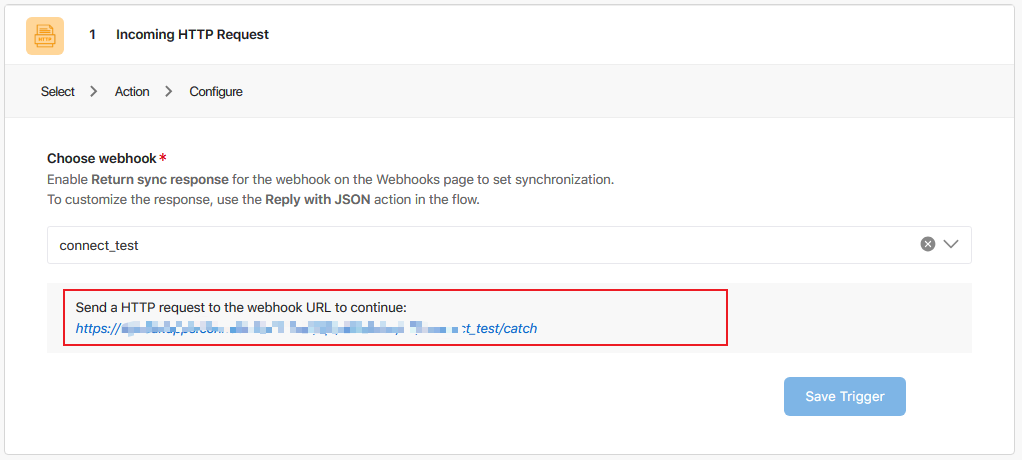The width and height of the screenshot is (1022, 460).
Task: Click the Send a HTTP request instruction text
Action: coord(241,308)
